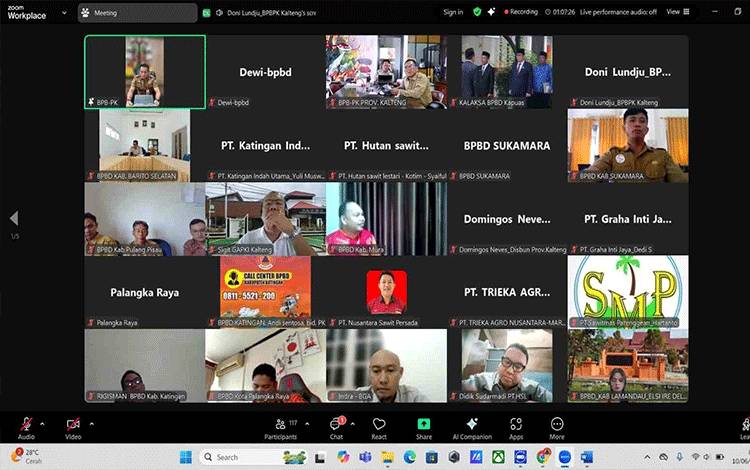The image size is (750, 470).
Task: Click the Recording indicator
Action: pos(521,12)
